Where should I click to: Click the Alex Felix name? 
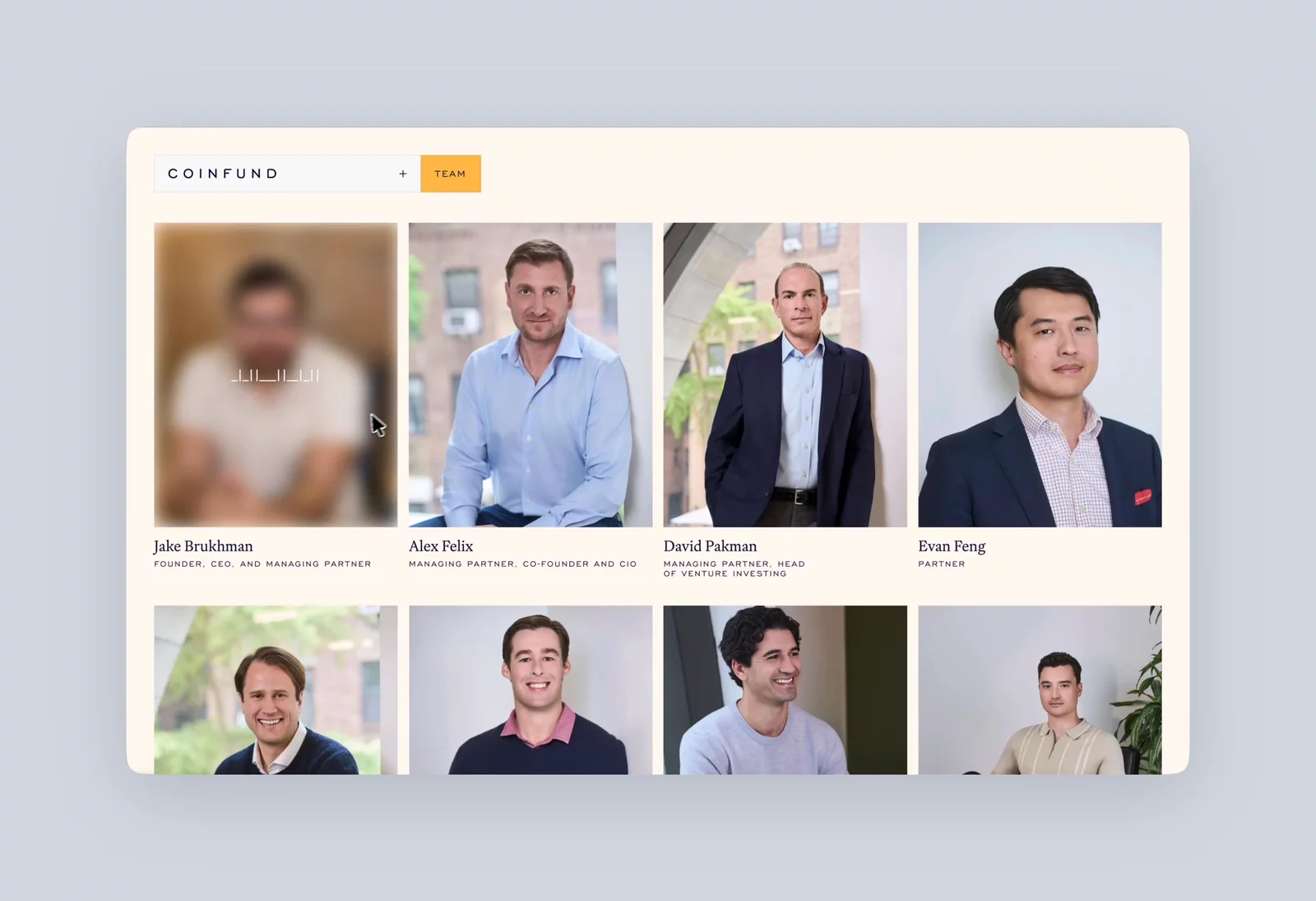[x=441, y=546]
